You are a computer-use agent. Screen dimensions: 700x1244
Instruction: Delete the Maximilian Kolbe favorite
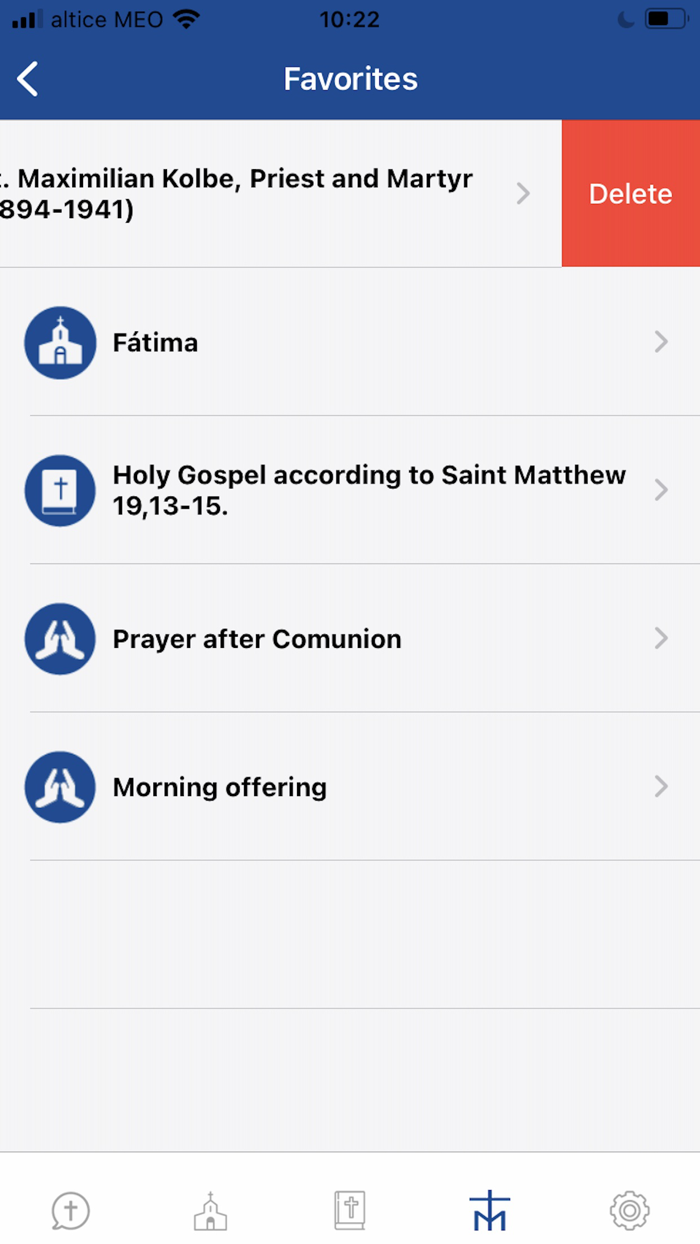630,193
